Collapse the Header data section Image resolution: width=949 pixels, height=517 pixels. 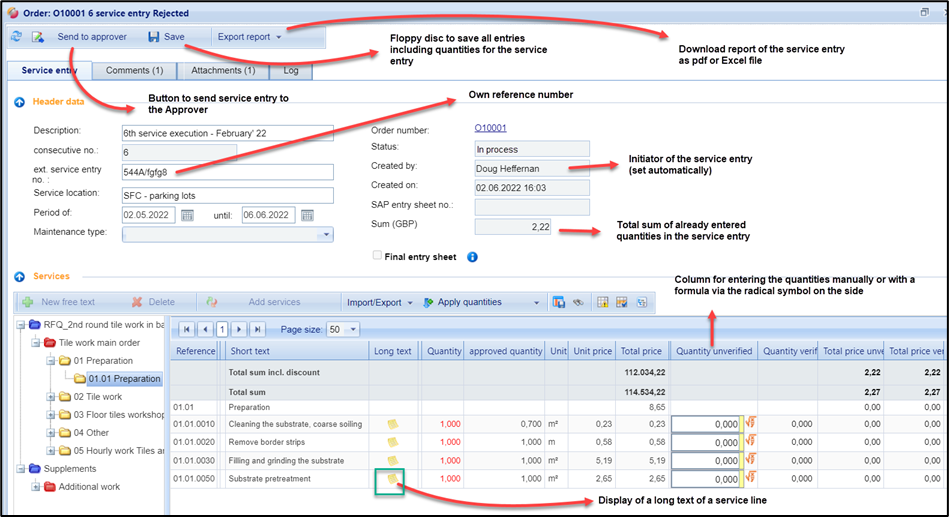(19, 102)
